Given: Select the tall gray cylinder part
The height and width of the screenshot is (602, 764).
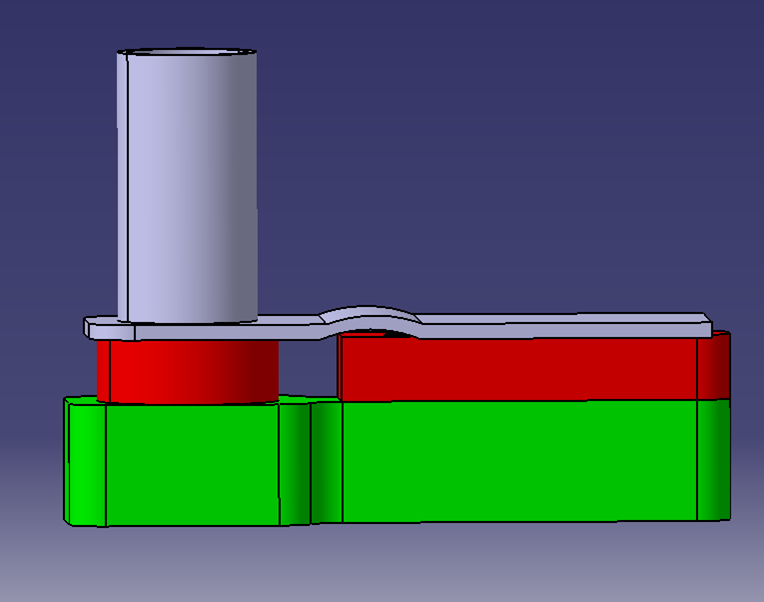Looking at the screenshot, I should 187,185.
